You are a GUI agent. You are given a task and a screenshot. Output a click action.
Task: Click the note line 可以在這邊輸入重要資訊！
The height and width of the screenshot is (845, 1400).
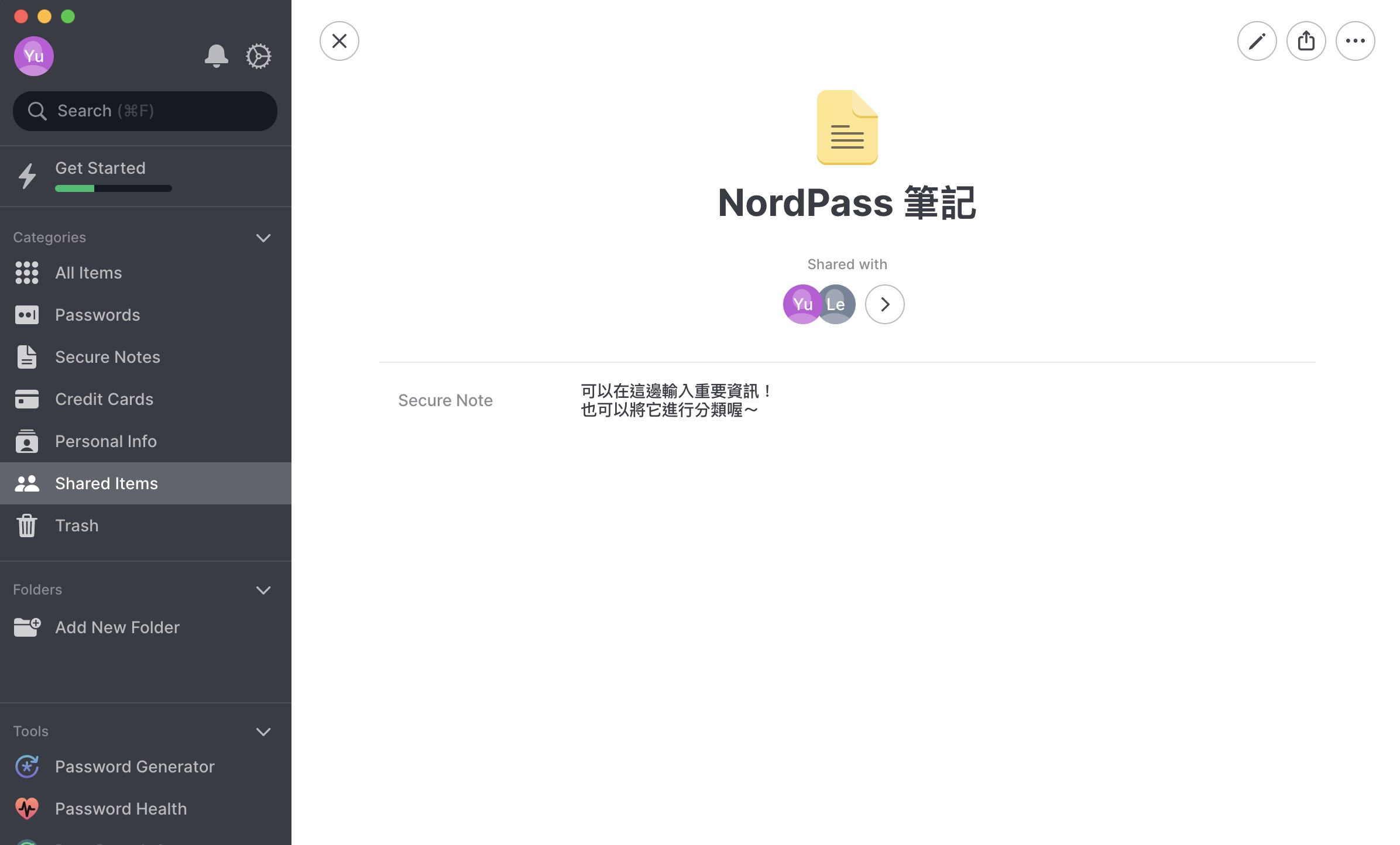(x=678, y=391)
